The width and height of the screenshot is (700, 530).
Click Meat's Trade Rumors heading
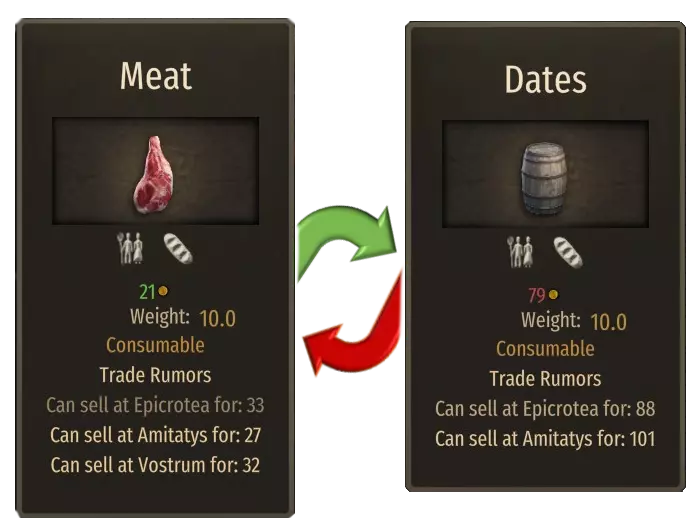coord(155,375)
